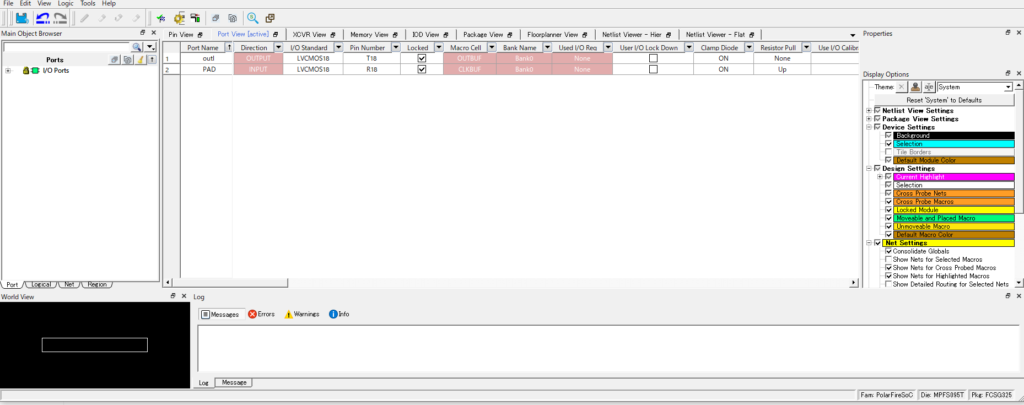Show Warnings in the Log panel
This screenshot has width=1024, height=405.
click(x=301, y=314)
